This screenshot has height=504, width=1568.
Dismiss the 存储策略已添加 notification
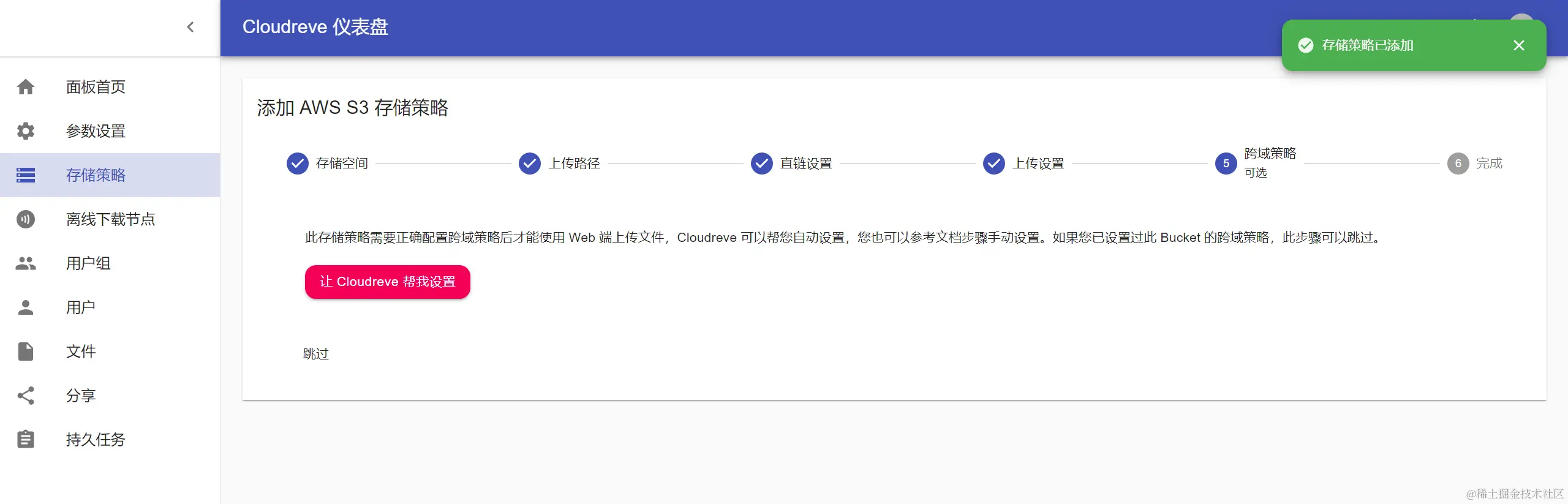click(x=1518, y=45)
